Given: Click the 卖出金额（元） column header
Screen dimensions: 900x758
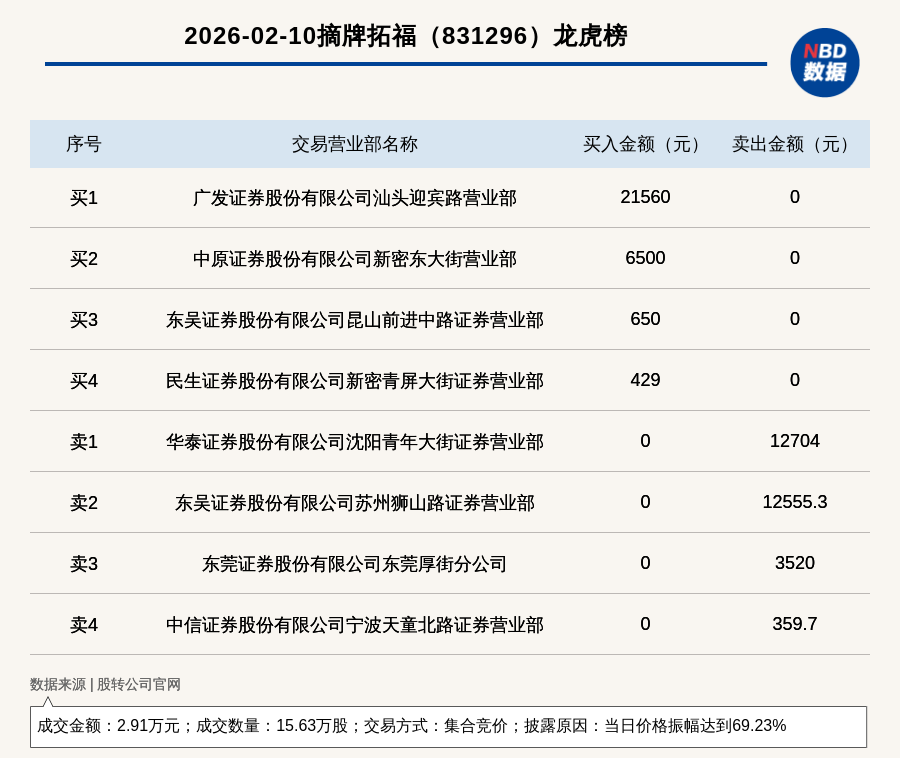Looking at the screenshot, I should click(794, 144).
